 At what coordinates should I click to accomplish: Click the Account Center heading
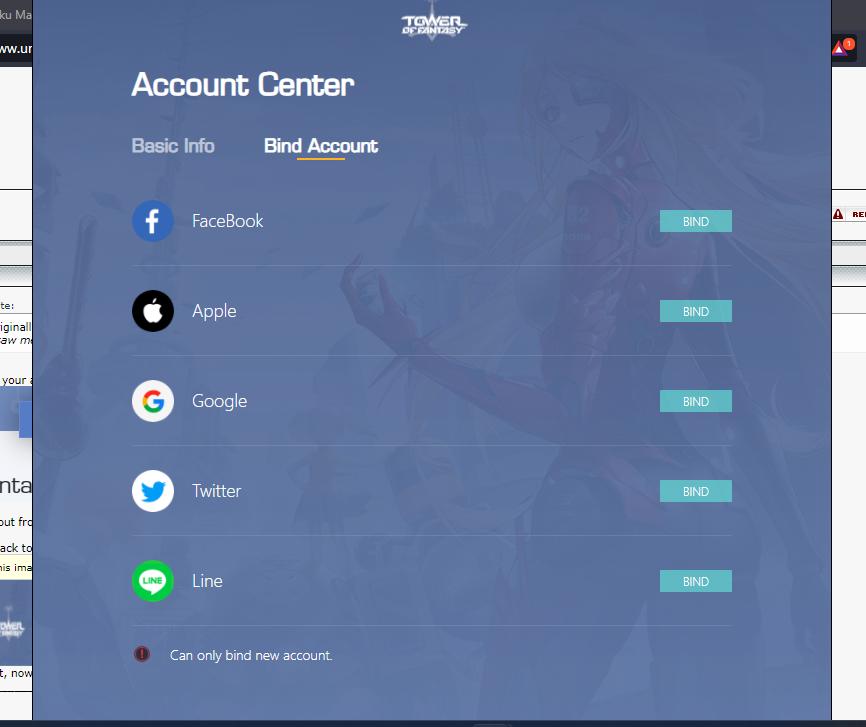tap(243, 85)
